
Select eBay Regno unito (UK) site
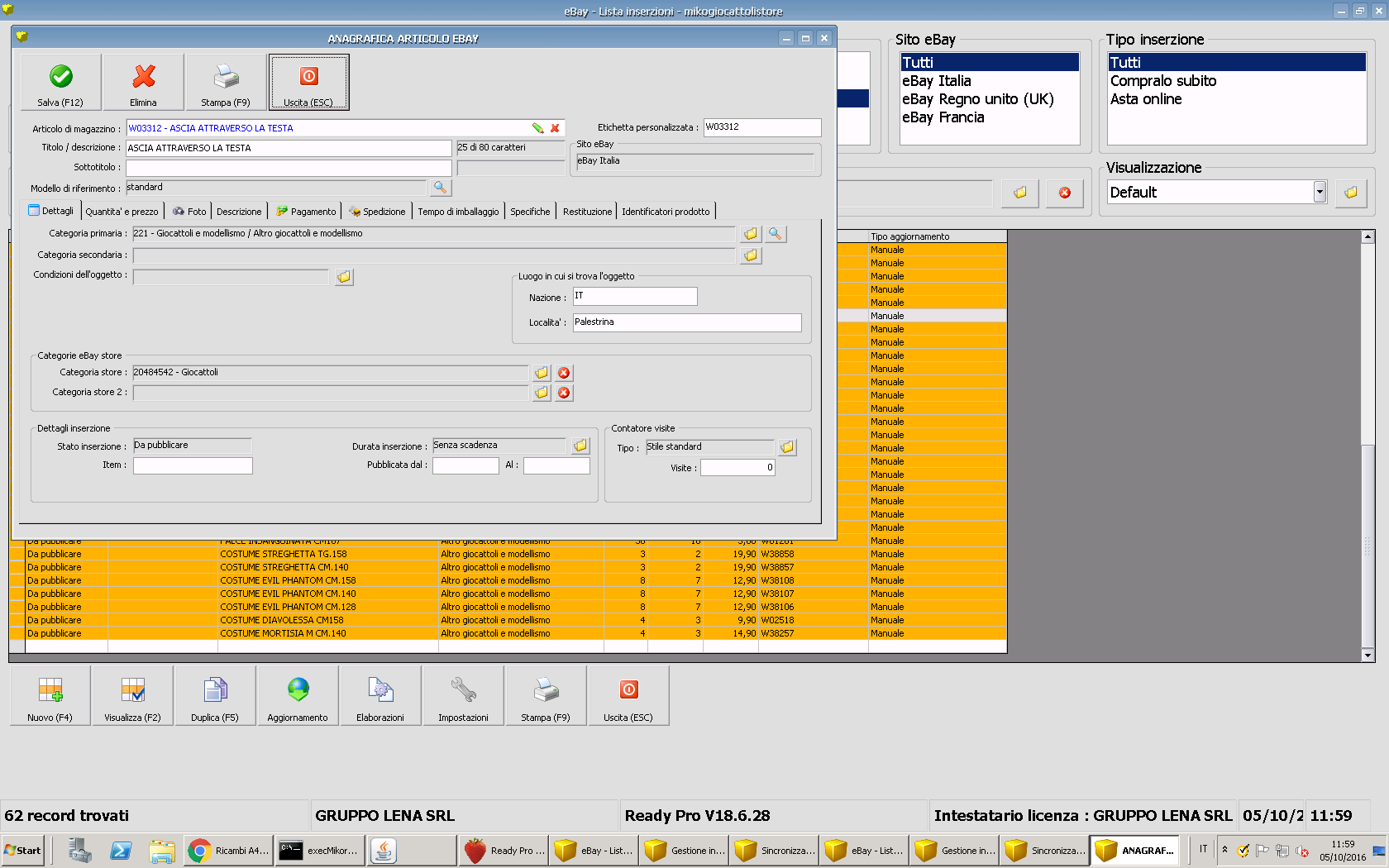989,99
